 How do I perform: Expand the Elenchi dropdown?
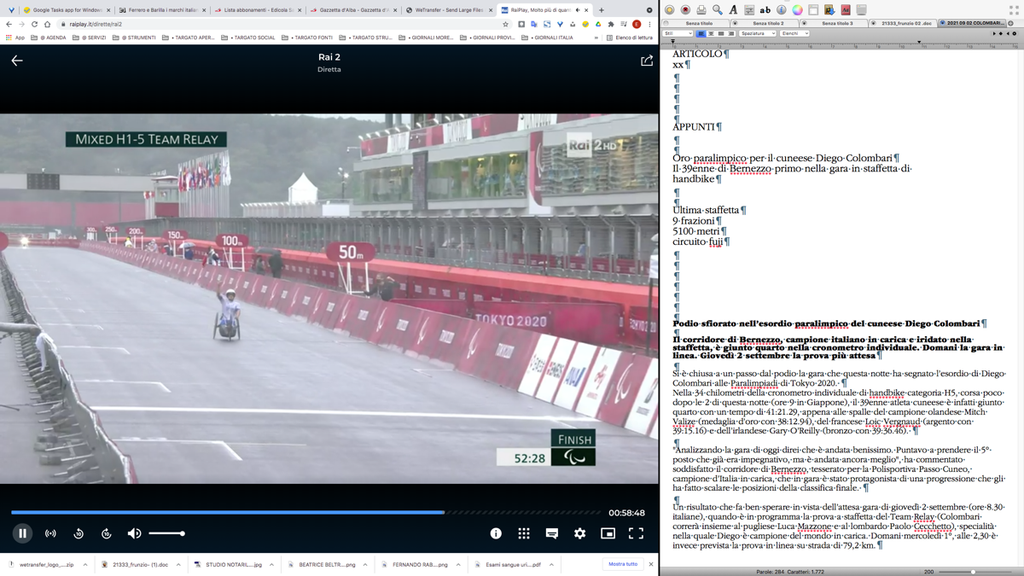point(796,33)
